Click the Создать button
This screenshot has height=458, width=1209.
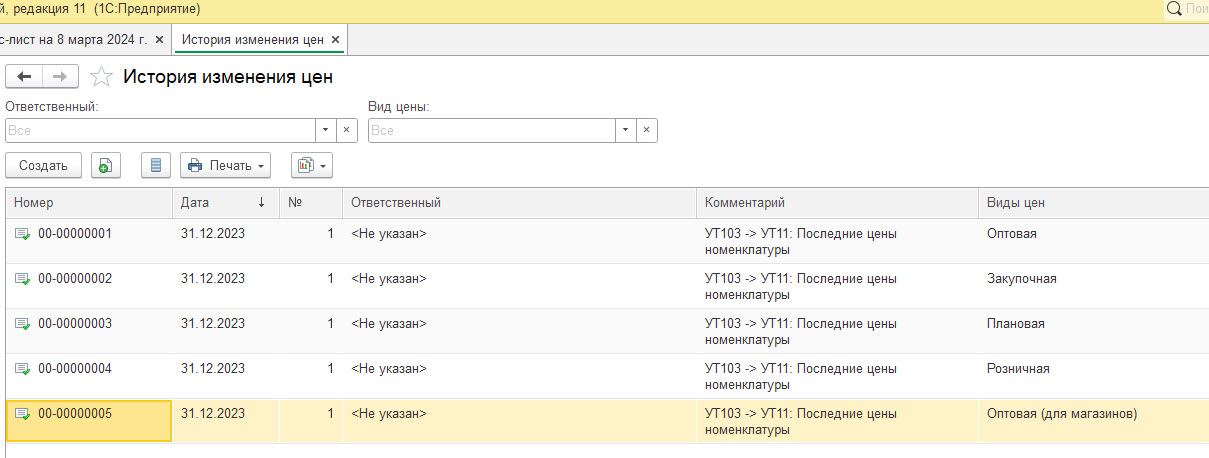pos(43,166)
